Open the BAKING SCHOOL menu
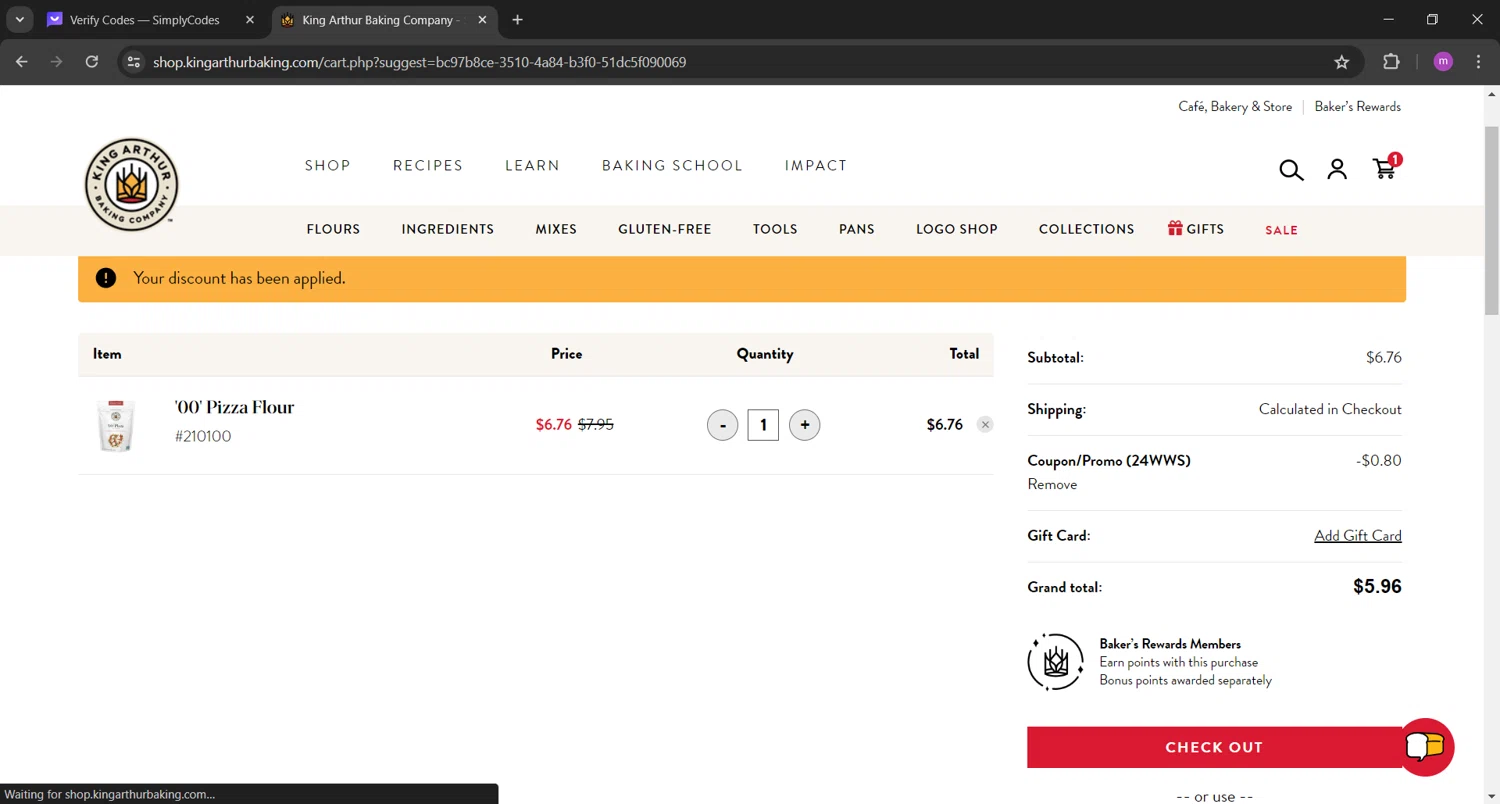This screenshot has width=1500, height=804. click(x=672, y=166)
